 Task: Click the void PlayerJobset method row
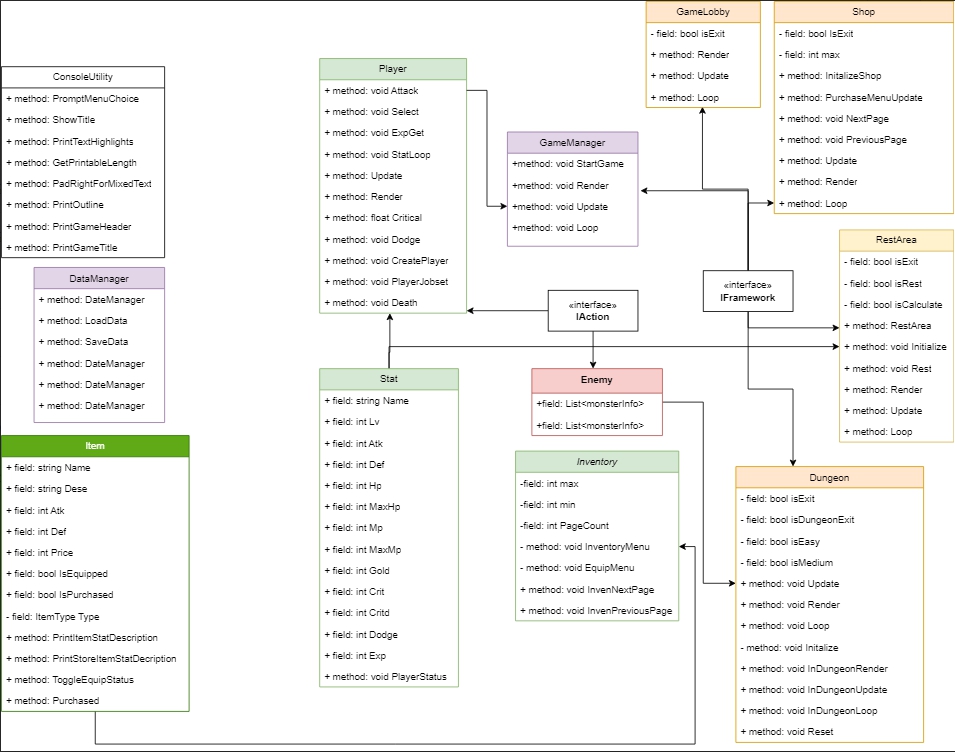(x=393, y=282)
